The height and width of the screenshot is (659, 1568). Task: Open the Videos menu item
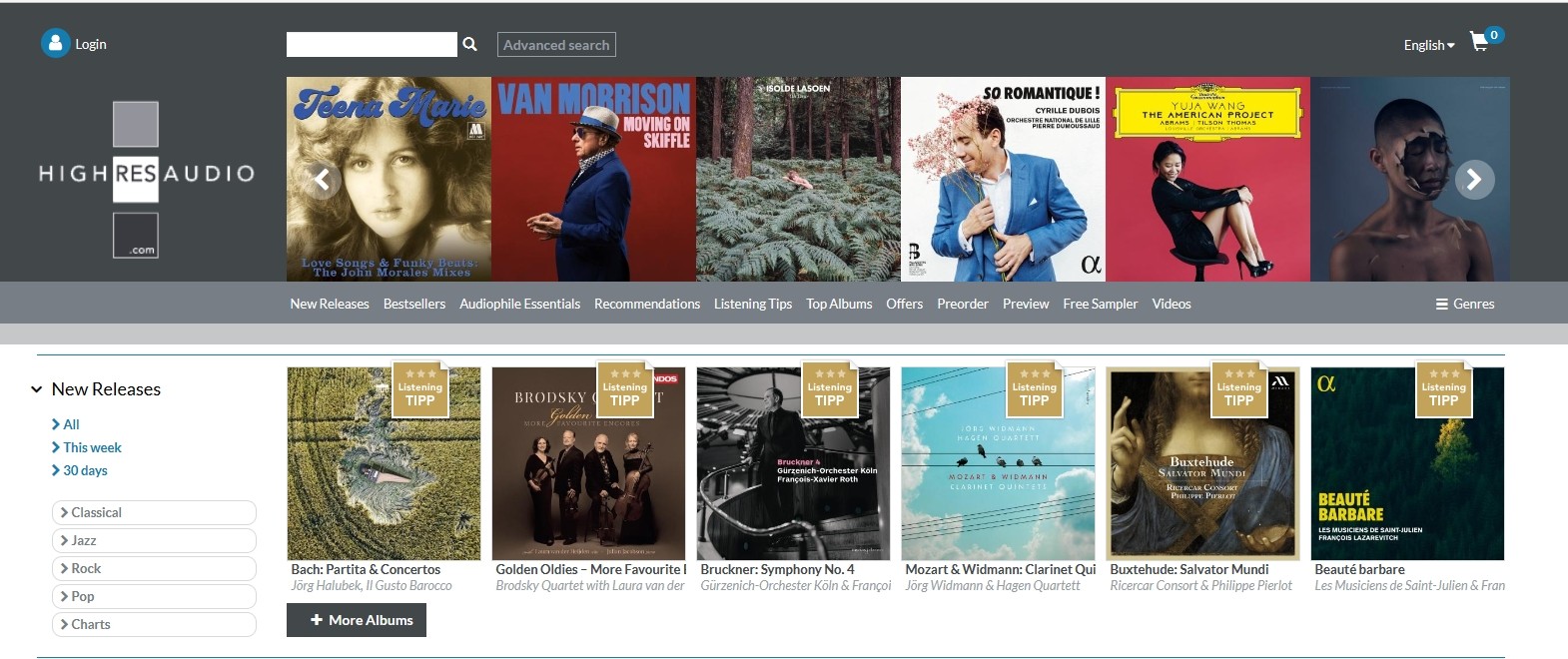1172,304
